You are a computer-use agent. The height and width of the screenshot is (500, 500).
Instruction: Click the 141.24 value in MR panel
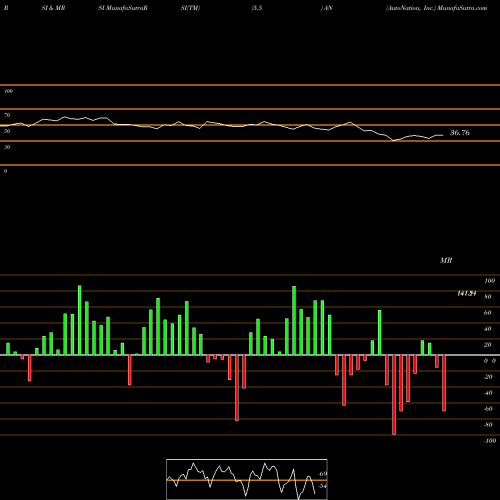467,293
